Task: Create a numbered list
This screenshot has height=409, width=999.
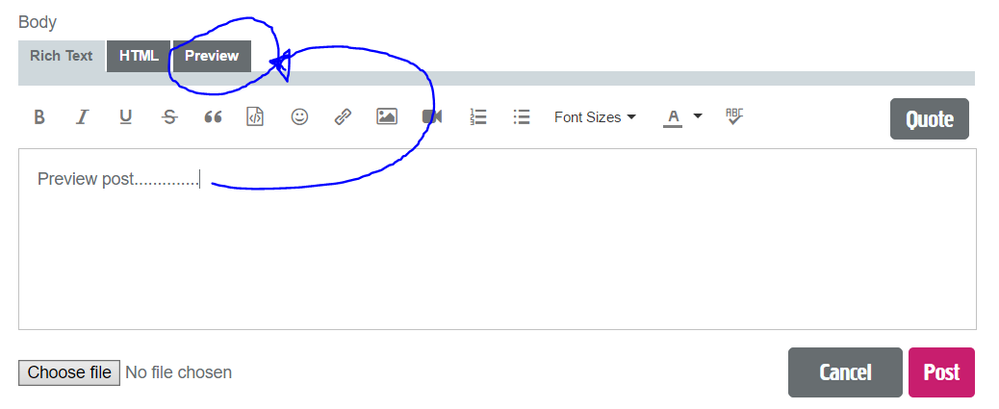Action: pos(478,117)
